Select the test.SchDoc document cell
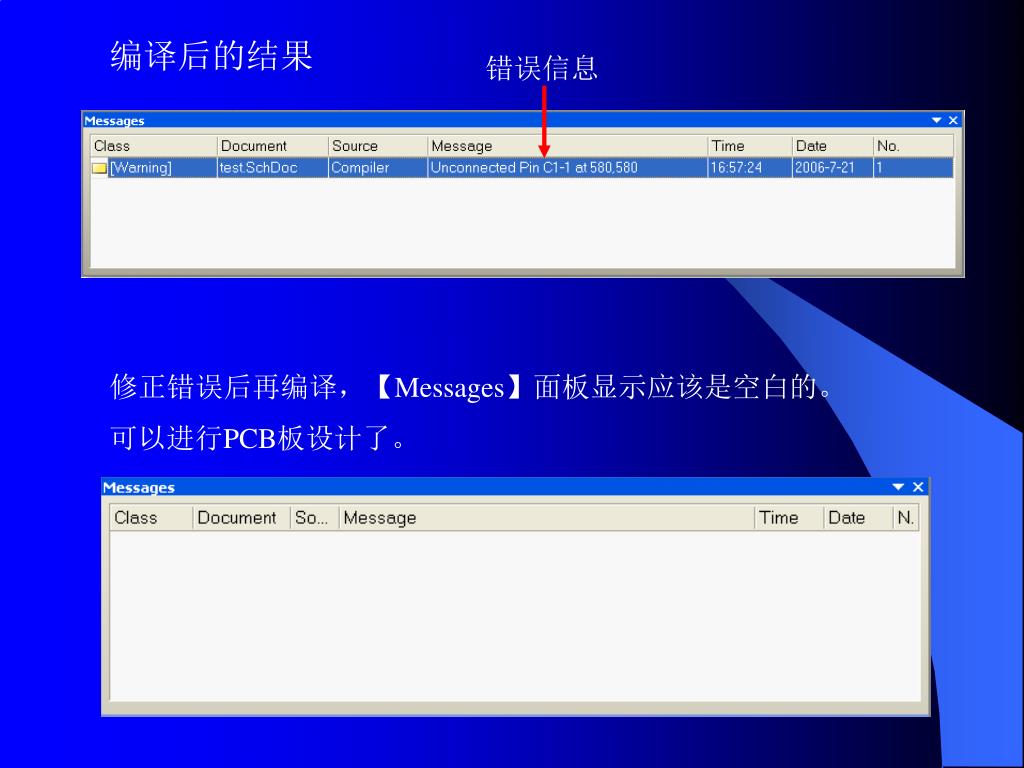 (x=272, y=168)
